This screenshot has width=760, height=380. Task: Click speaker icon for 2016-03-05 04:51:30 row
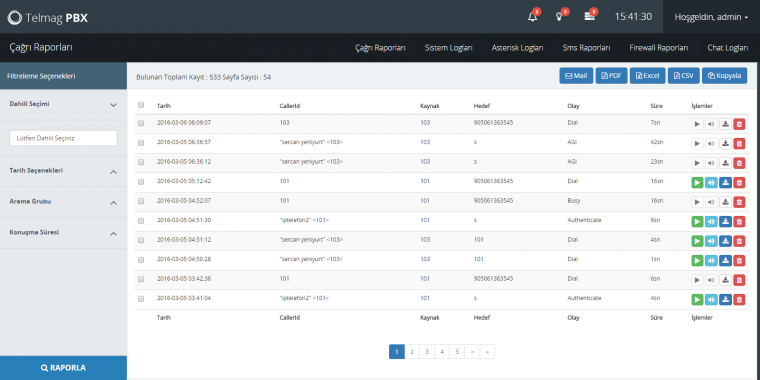point(711,222)
